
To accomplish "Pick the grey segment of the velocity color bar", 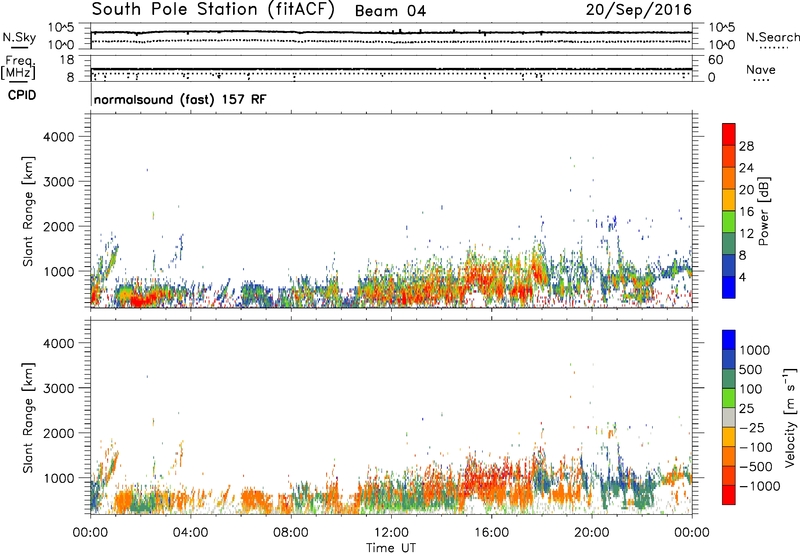I will pyautogui.click(x=729, y=417).
